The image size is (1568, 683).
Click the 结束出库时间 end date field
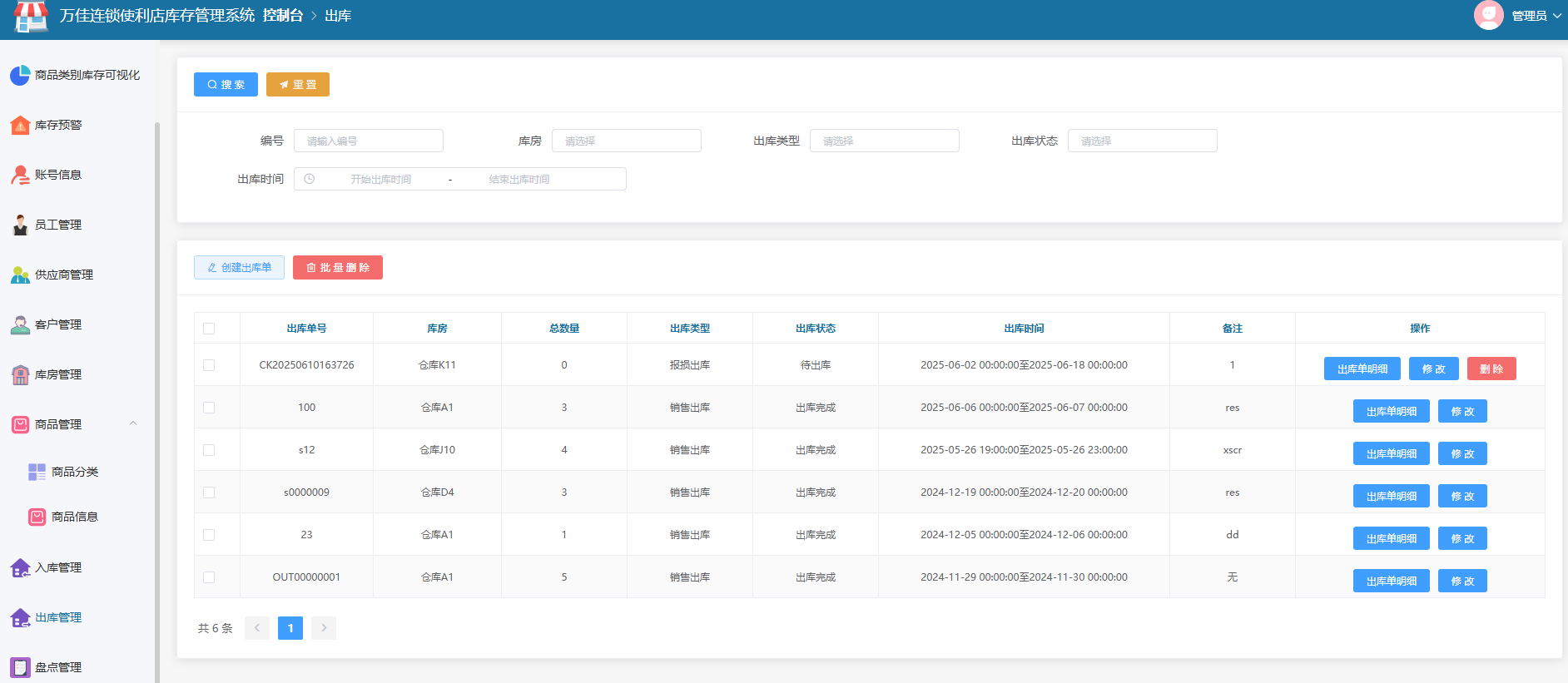519,179
